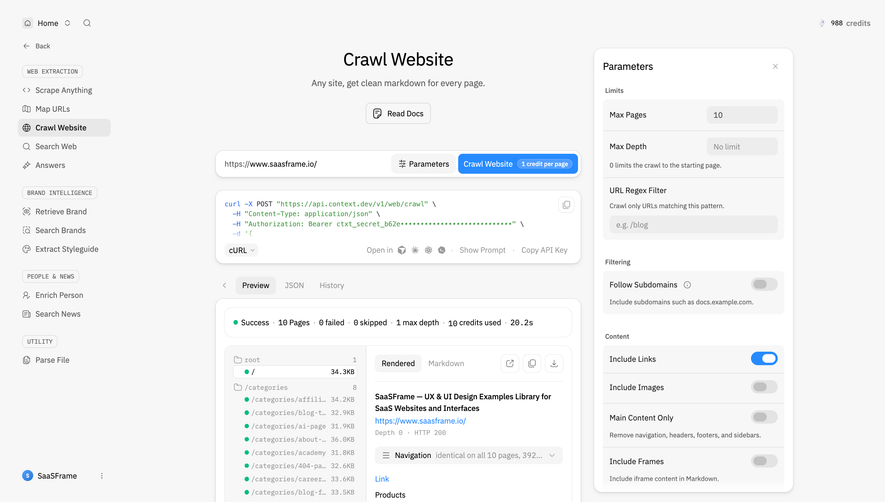Enable Include Frames toggle
The height and width of the screenshot is (502, 885).
pyautogui.click(x=764, y=461)
